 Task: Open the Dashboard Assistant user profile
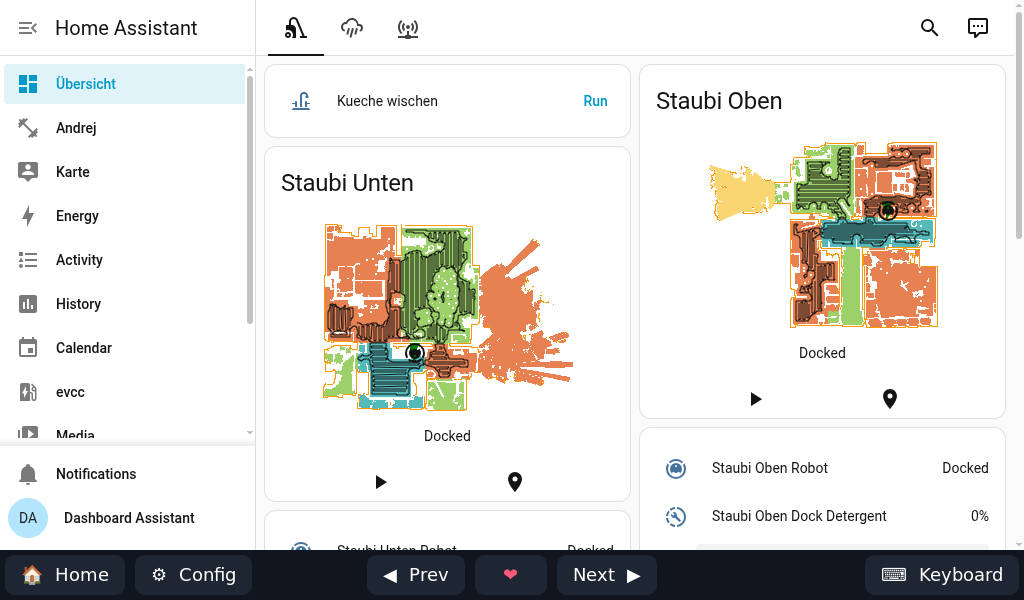[124, 518]
